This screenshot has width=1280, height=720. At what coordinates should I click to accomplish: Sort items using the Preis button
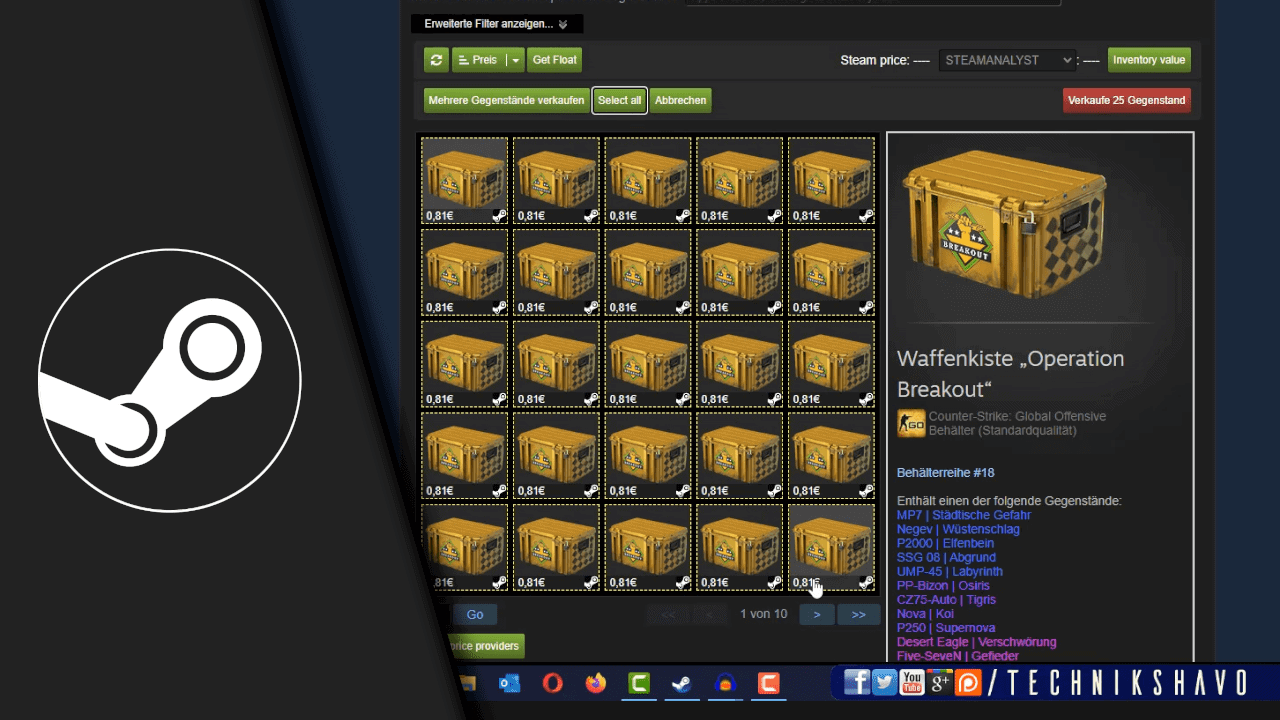pos(479,60)
